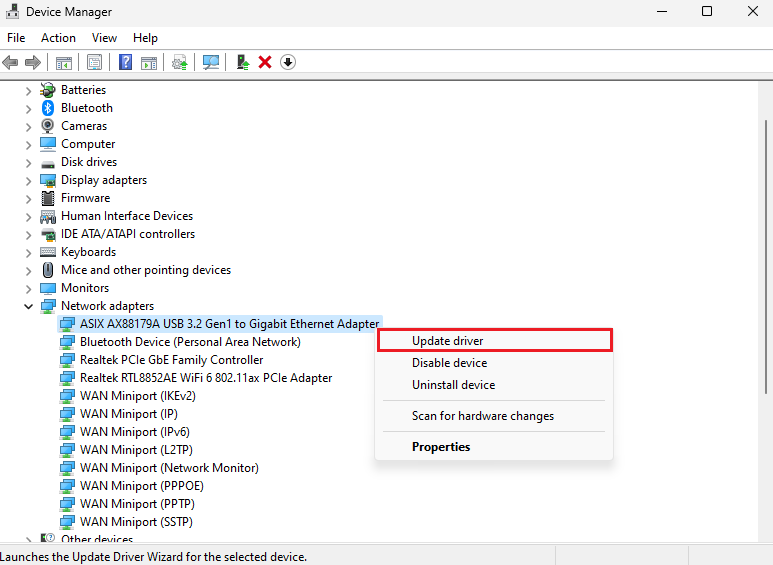The image size is (773, 565).
Task: Expand the Bluetooth node chevron
Action: (29, 109)
